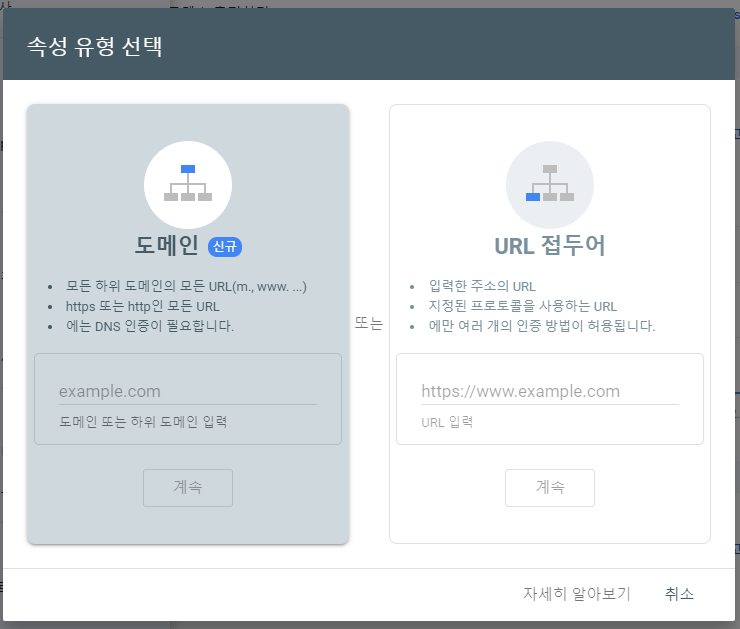740x629 pixels.
Task: Click text '지정된 프로토콜을 사용하는 URL'
Action: [522, 306]
